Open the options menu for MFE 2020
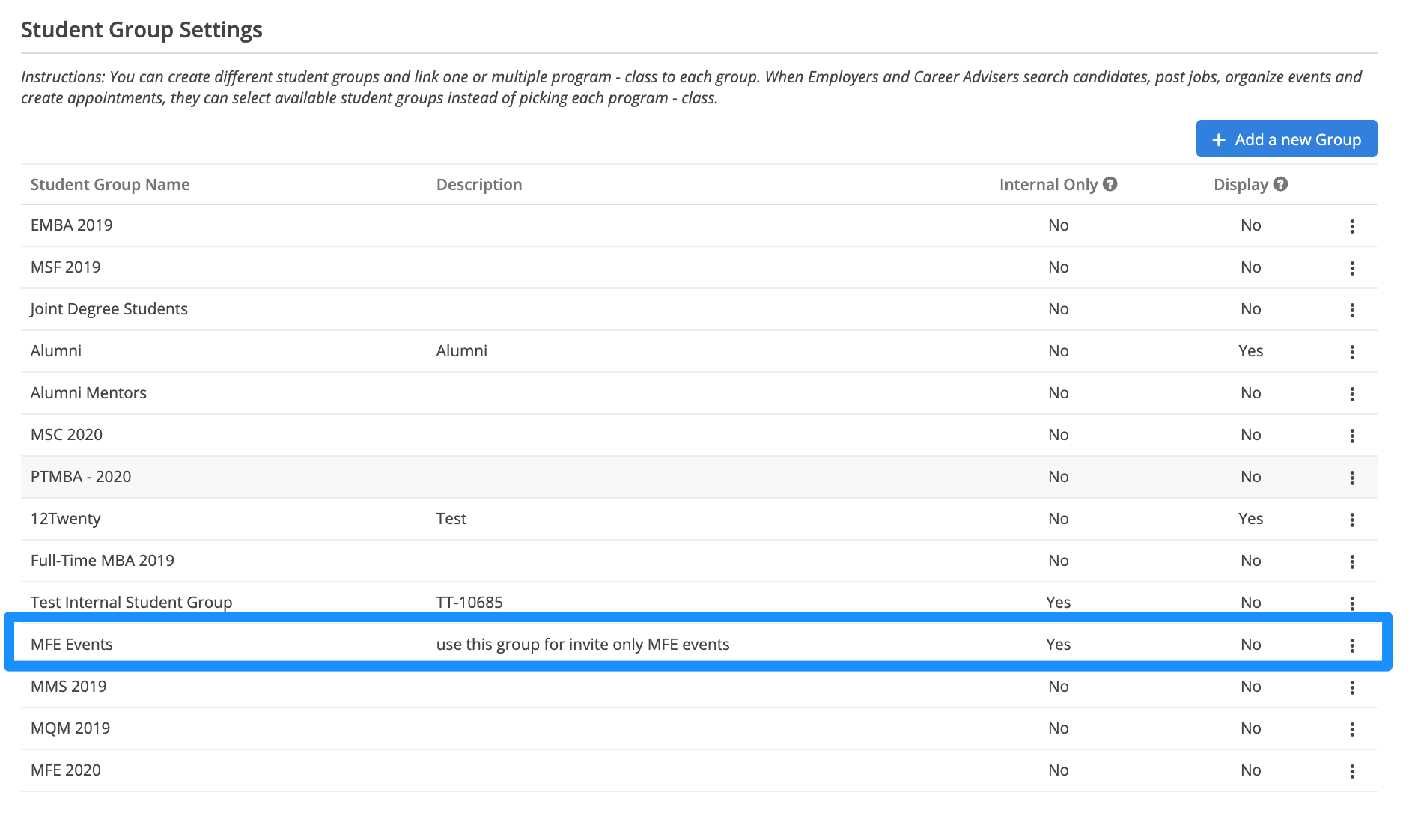This screenshot has width=1424, height=840. coord(1352,771)
